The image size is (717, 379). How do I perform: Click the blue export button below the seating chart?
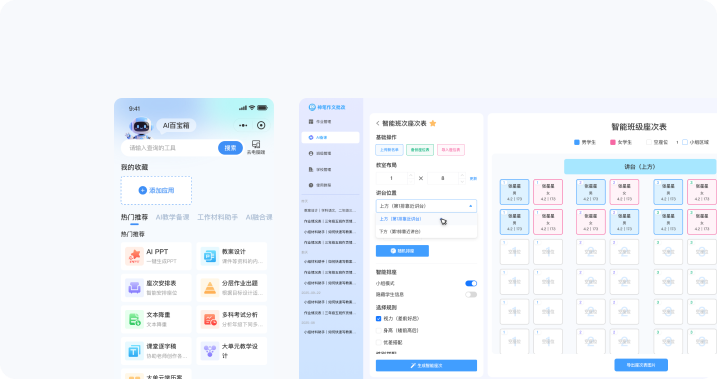click(x=641, y=365)
